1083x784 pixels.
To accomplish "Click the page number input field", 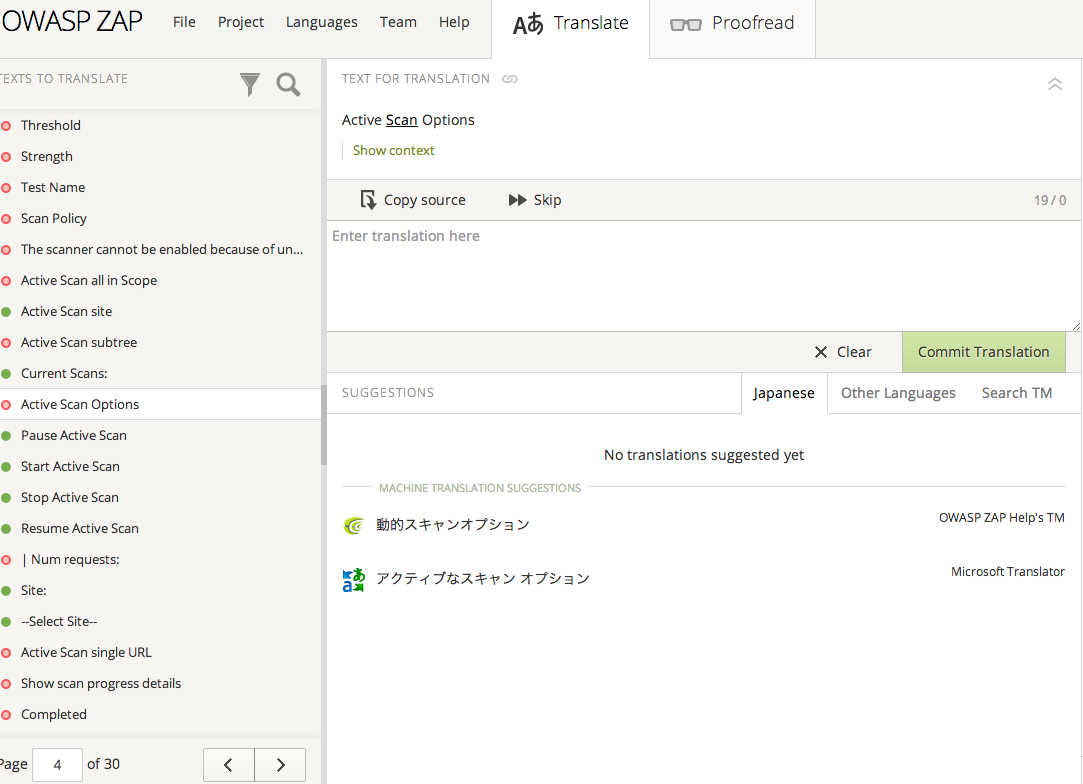I will [x=57, y=765].
